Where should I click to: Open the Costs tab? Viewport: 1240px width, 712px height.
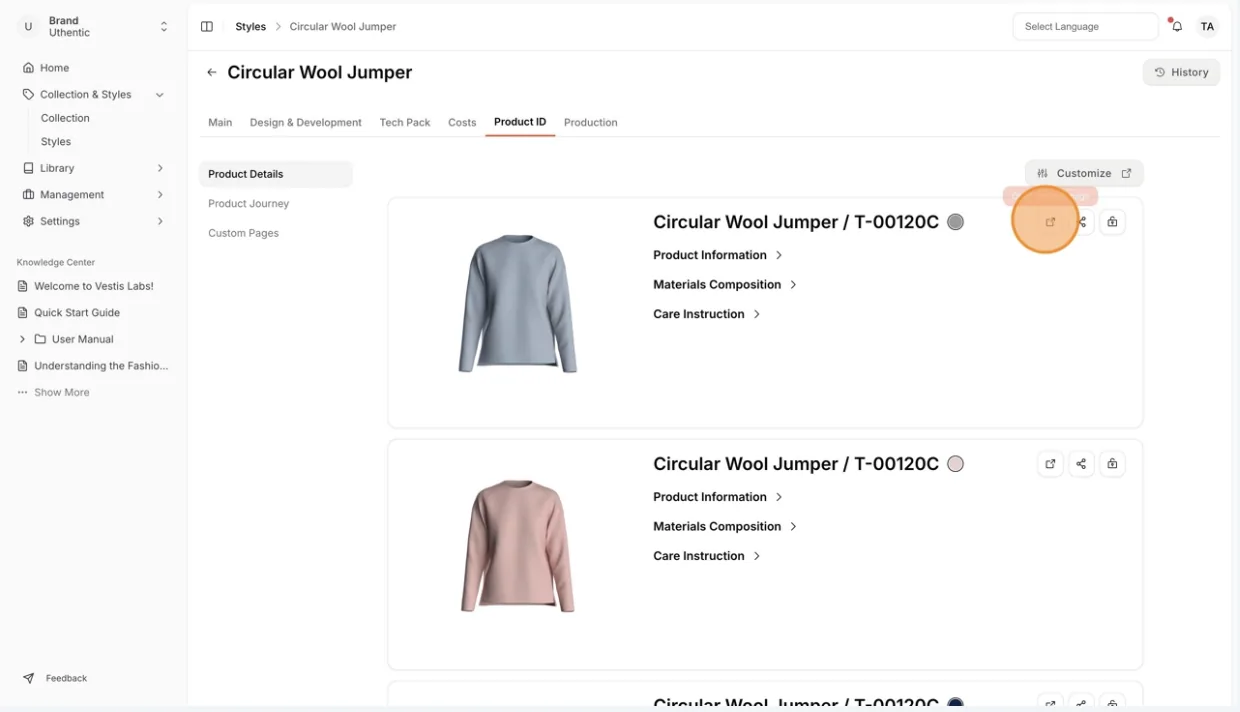coord(462,122)
